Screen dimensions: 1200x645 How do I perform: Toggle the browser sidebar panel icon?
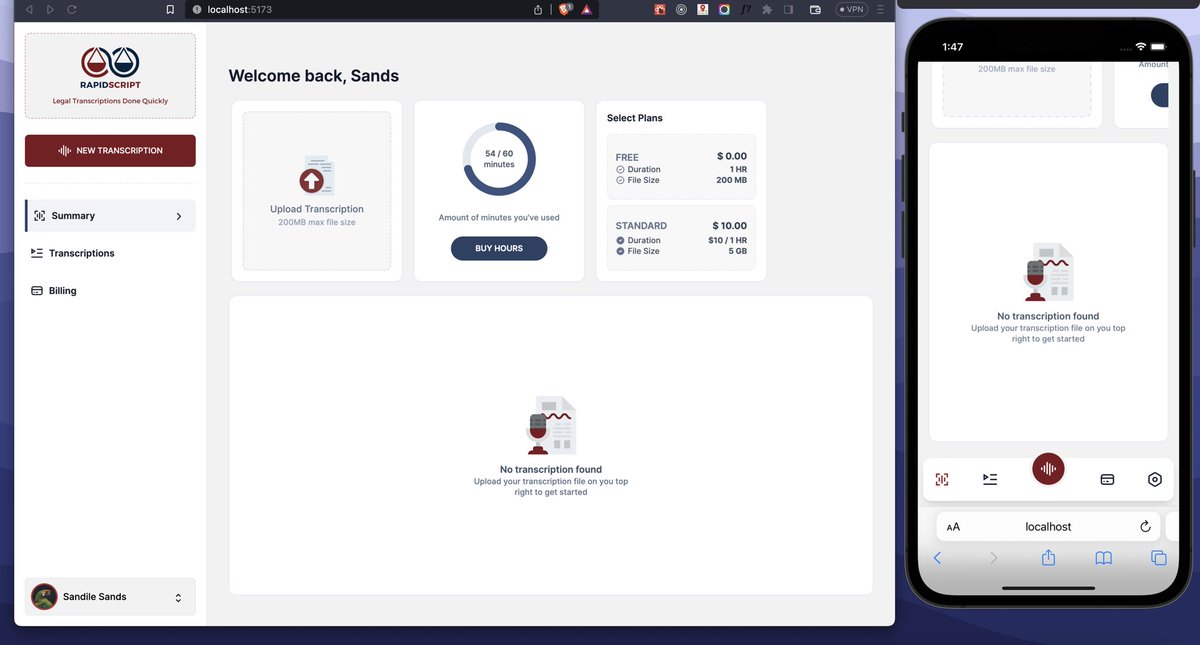789,9
